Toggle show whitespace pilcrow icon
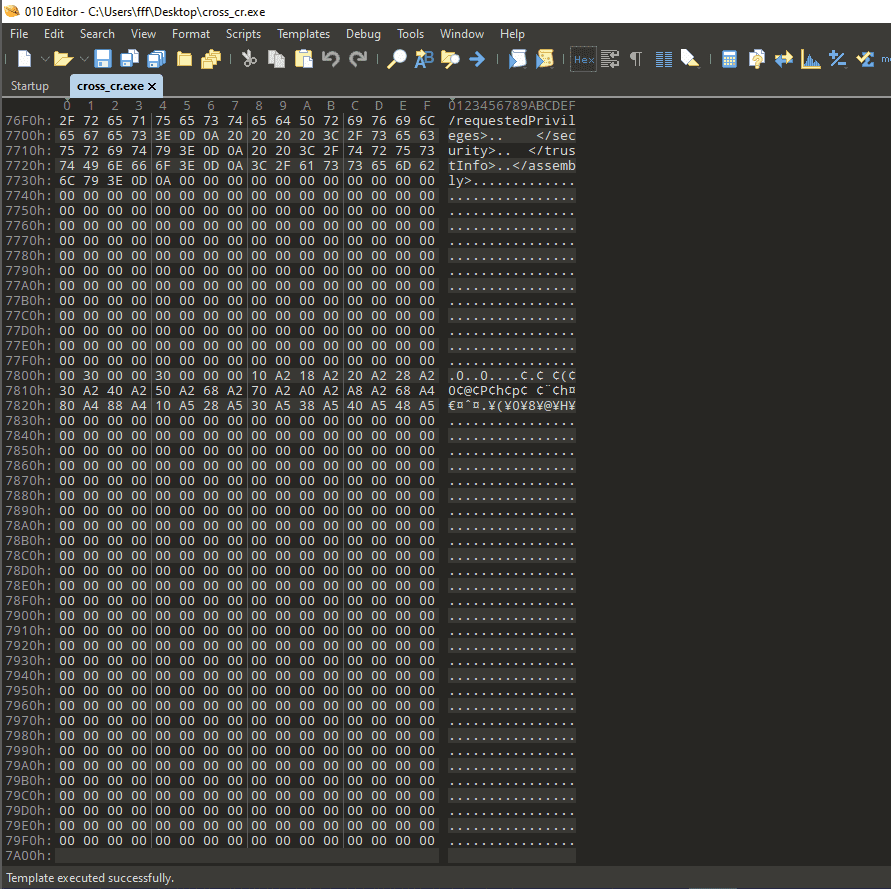Screen dimensions: 891x889 (x=636, y=59)
